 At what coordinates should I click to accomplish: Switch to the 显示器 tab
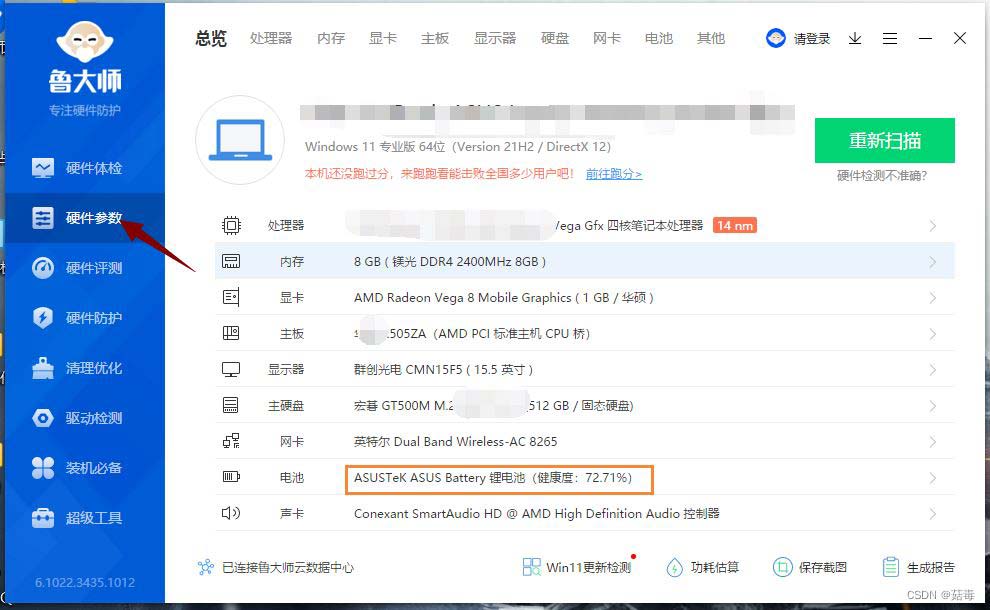pos(495,39)
